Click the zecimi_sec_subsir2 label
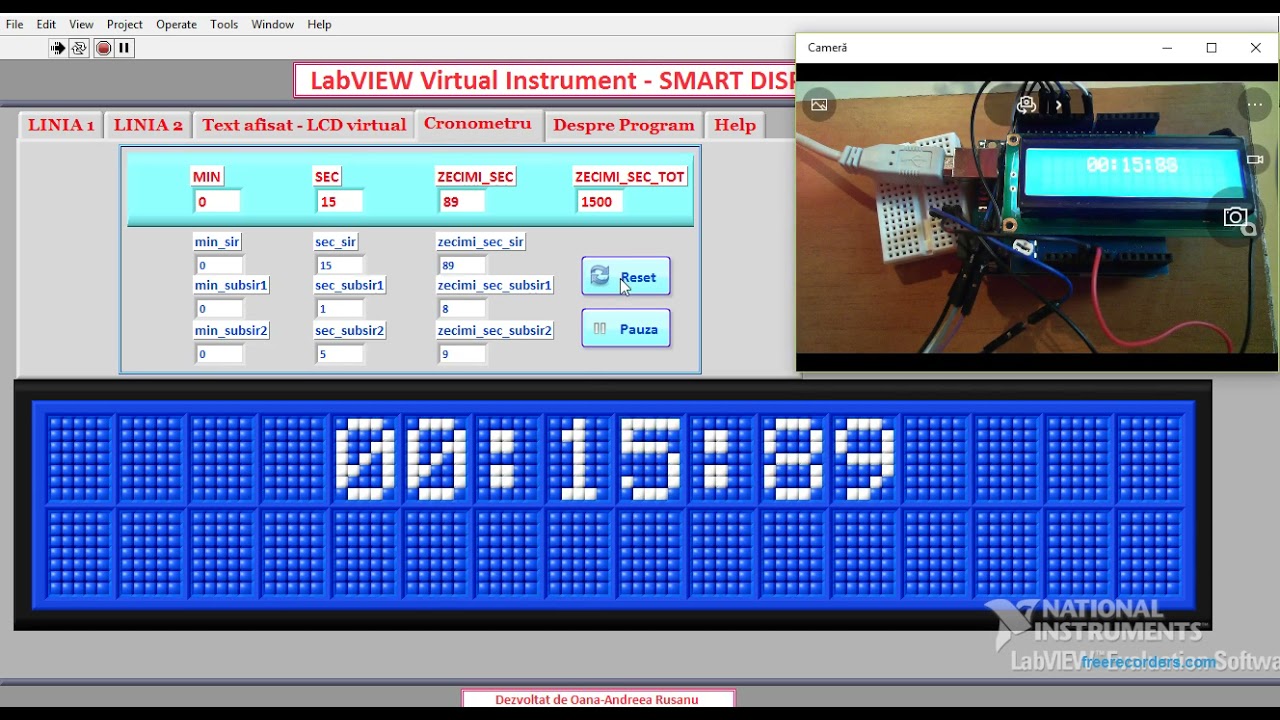This screenshot has width=1280, height=720. pos(495,330)
